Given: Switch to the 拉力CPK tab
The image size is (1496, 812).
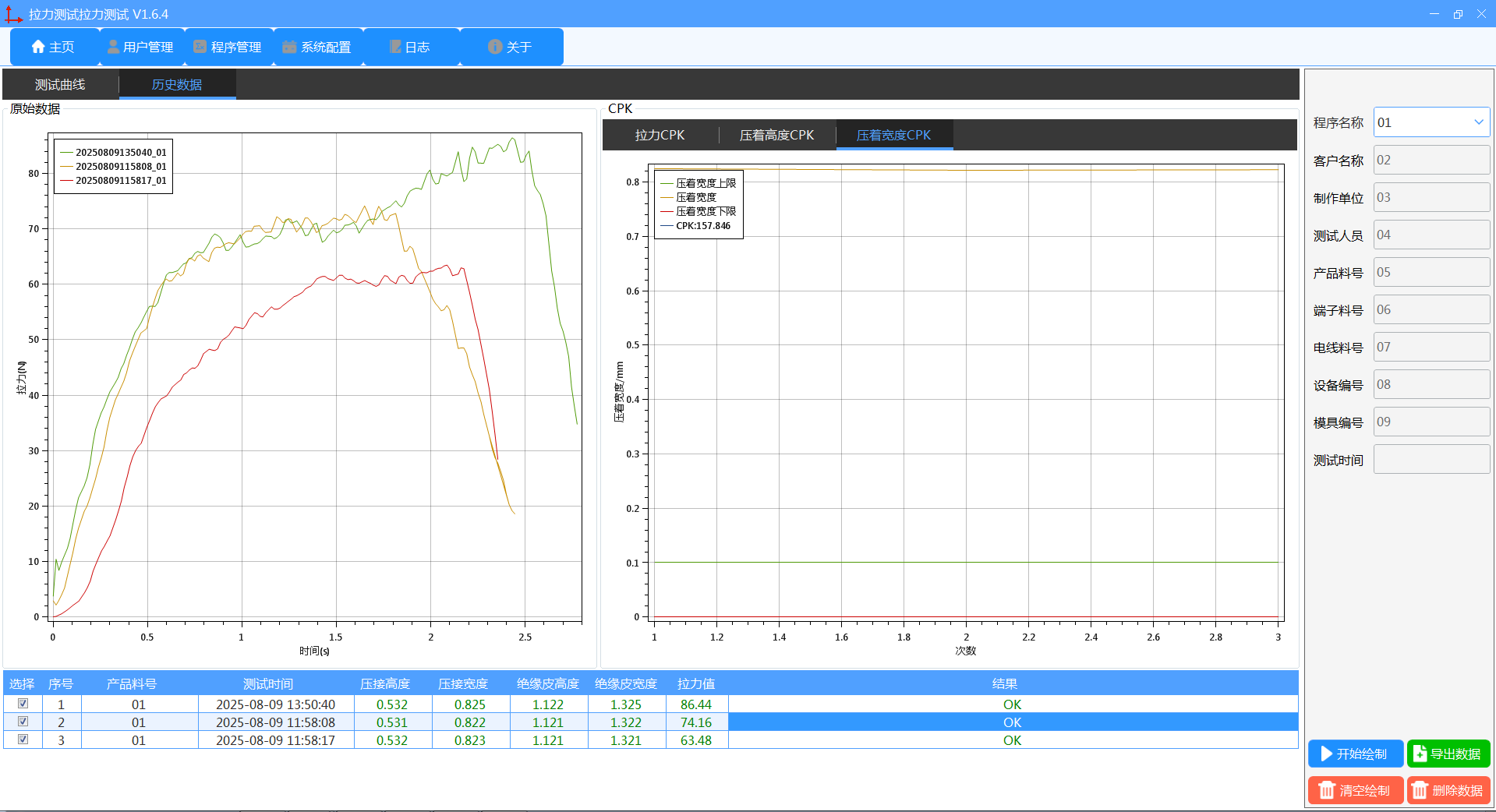Looking at the screenshot, I should pyautogui.click(x=660, y=135).
